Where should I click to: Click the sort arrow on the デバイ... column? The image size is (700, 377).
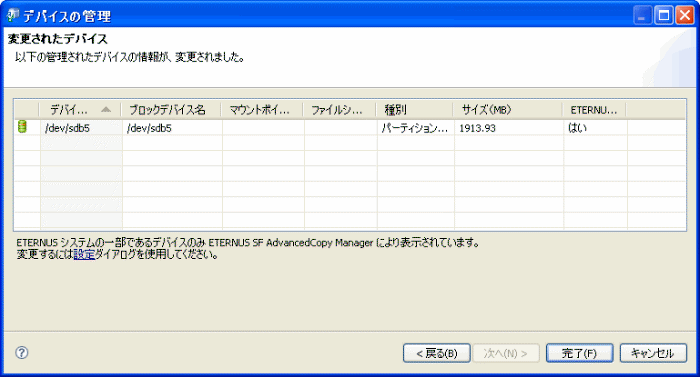pyautogui.click(x=106, y=109)
